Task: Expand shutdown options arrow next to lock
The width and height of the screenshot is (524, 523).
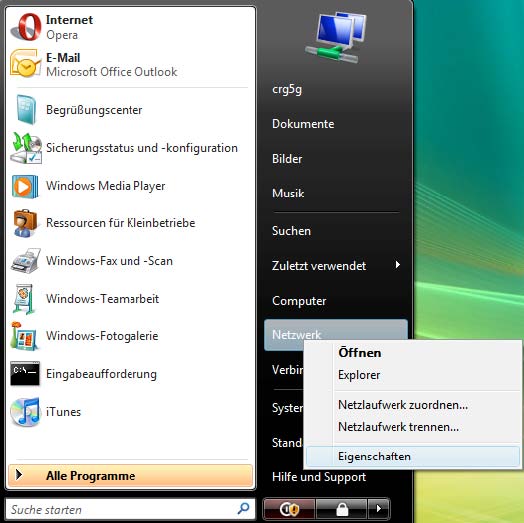Action: click(378, 509)
